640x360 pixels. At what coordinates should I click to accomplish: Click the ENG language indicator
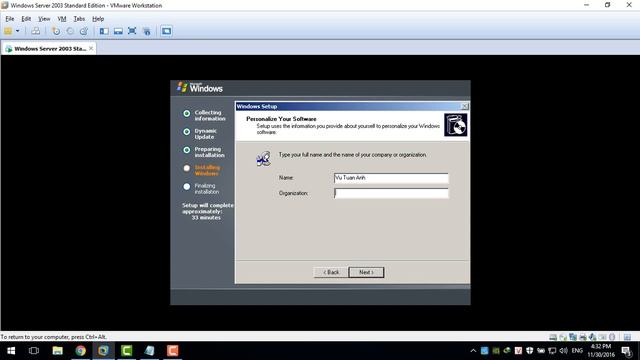coord(577,351)
